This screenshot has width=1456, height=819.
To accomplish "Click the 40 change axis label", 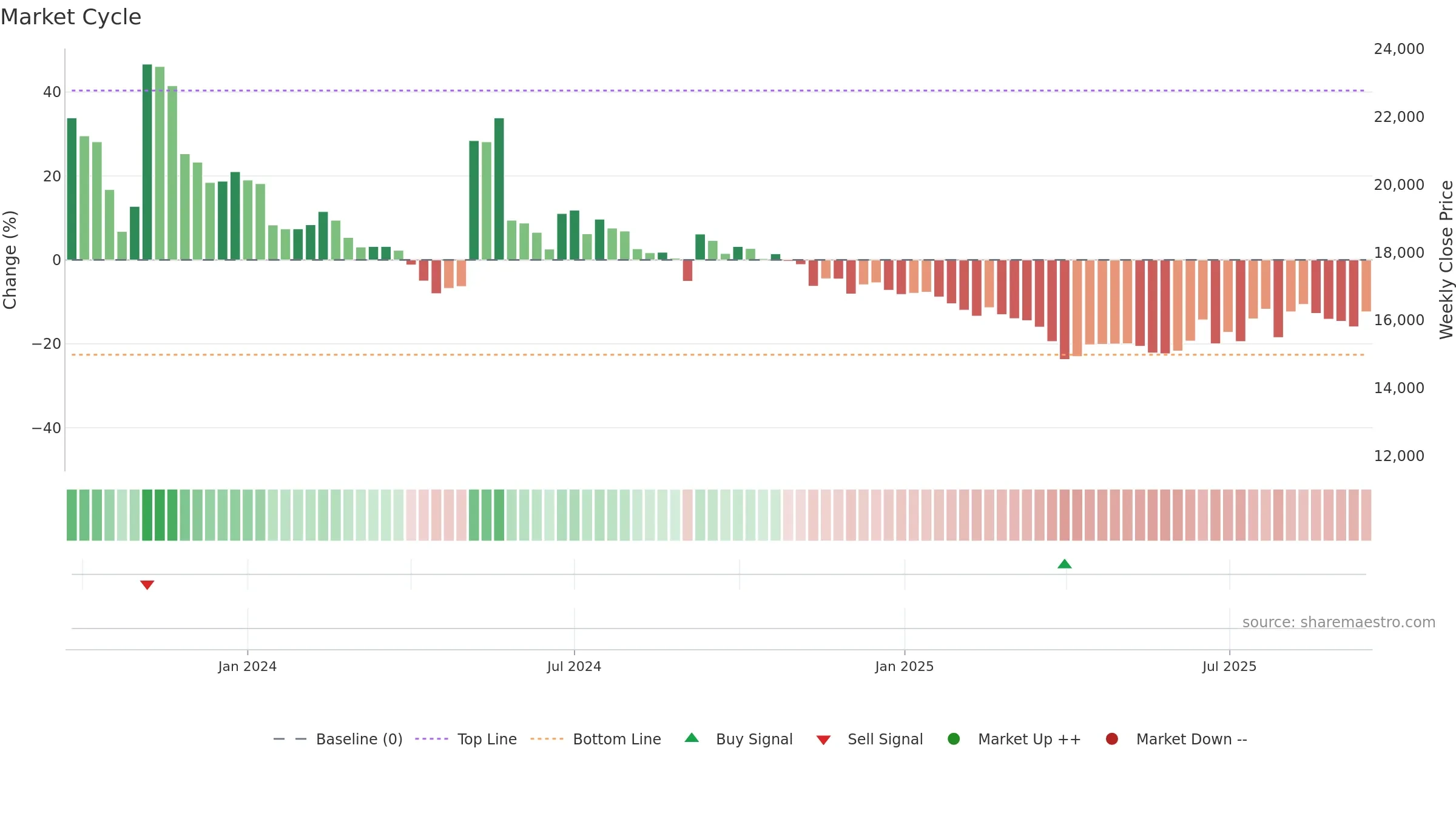I will click(52, 92).
